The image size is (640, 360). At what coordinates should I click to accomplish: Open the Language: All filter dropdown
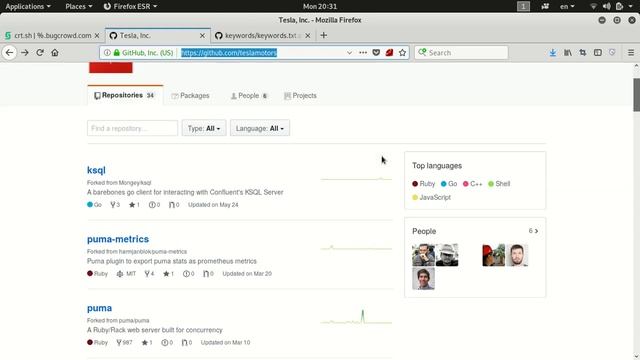pos(260,128)
